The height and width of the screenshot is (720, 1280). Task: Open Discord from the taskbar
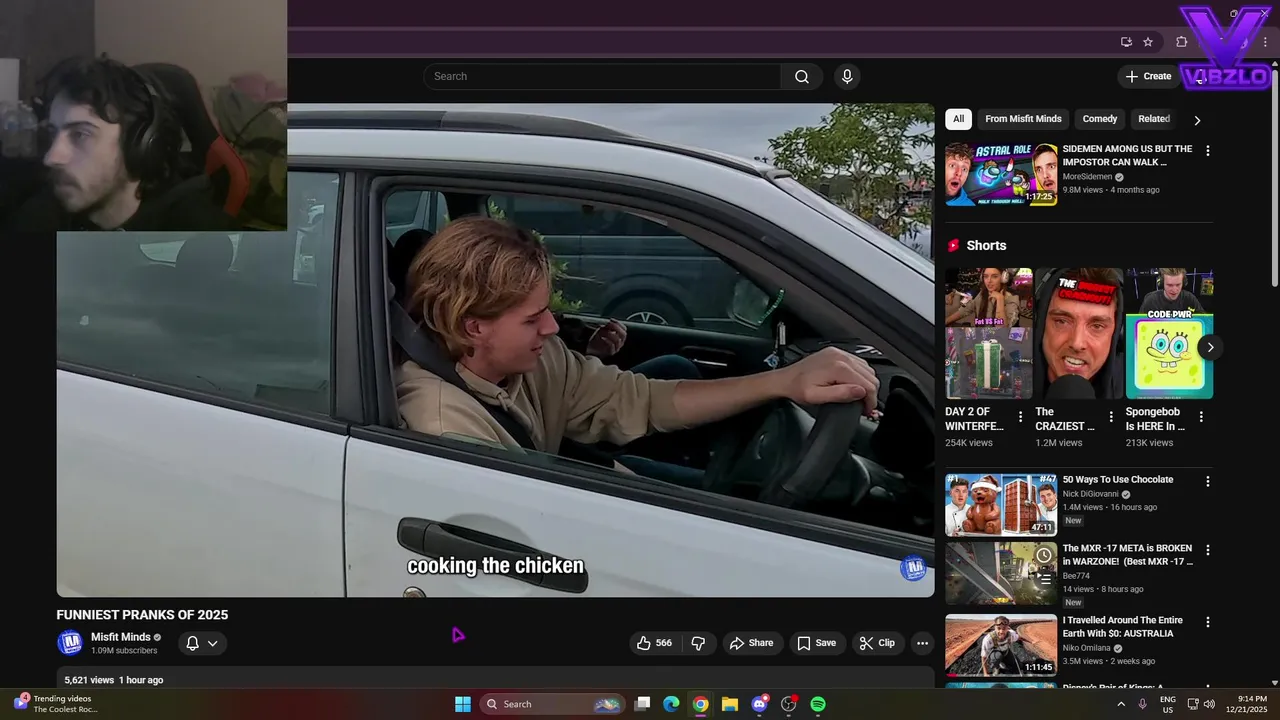pos(760,704)
